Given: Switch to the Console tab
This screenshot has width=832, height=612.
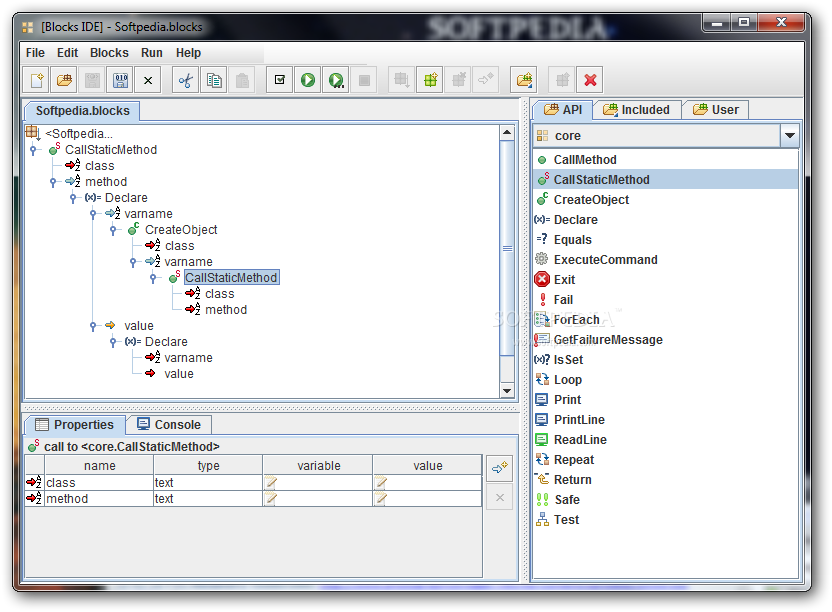Looking at the screenshot, I should (169, 425).
